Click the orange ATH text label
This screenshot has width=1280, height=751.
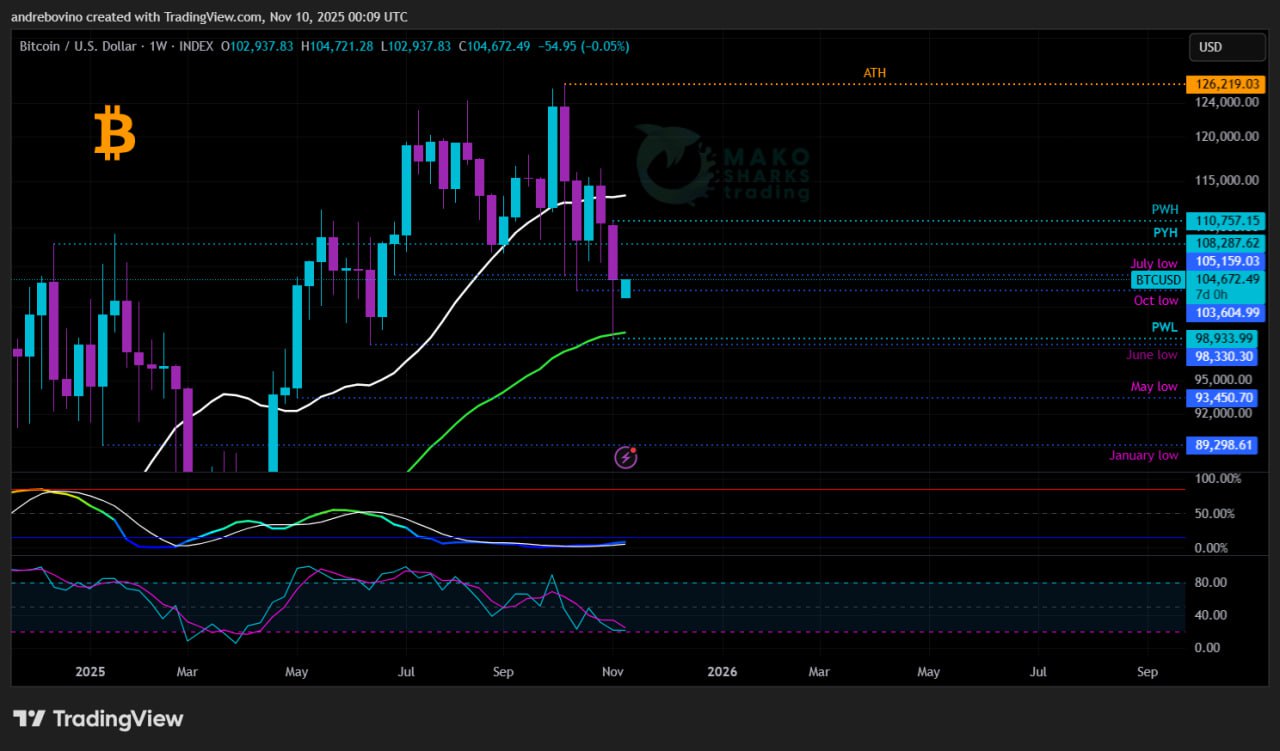[874, 73]
